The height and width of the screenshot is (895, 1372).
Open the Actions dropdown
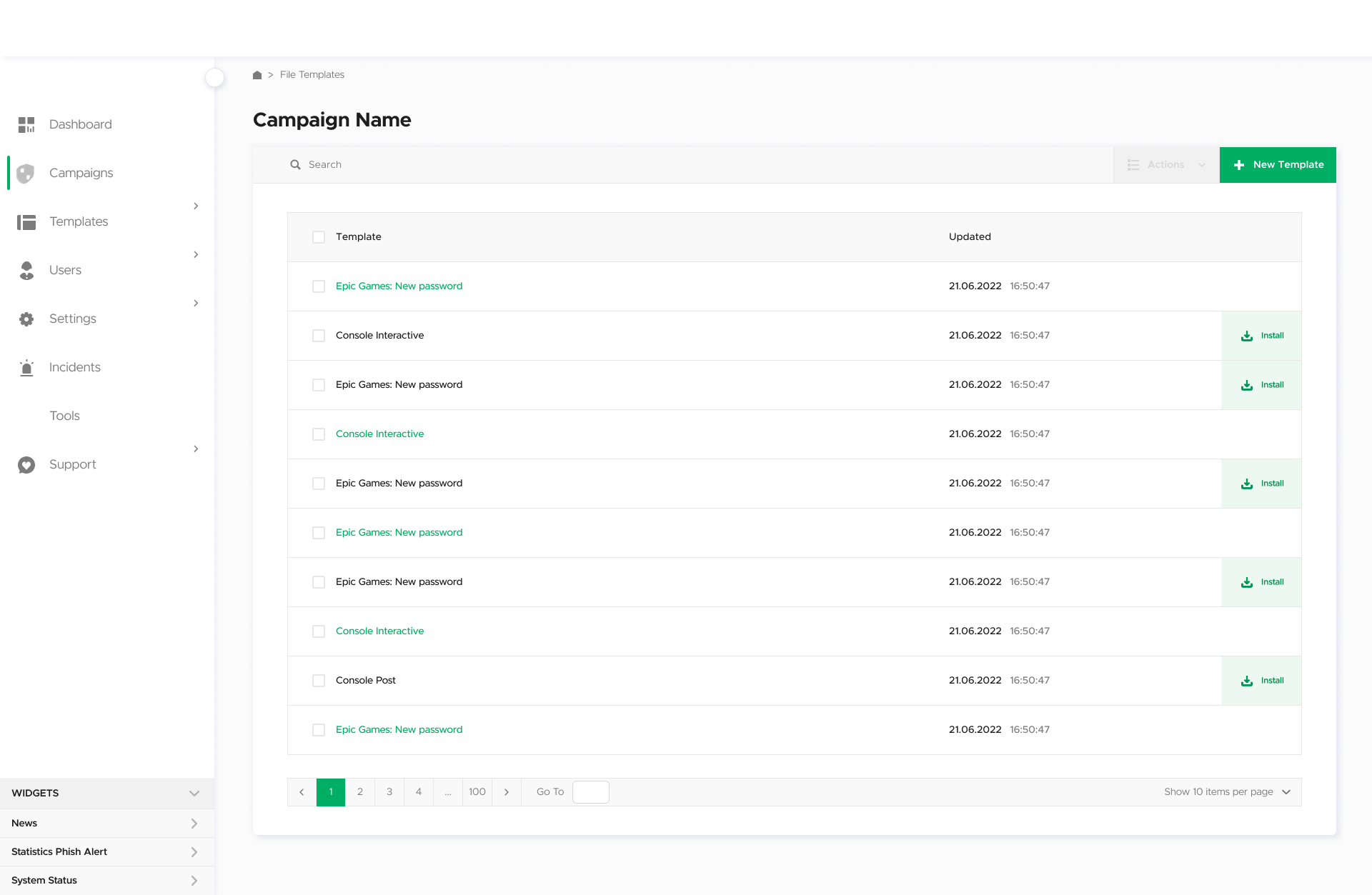click(x=1166, y=165)
